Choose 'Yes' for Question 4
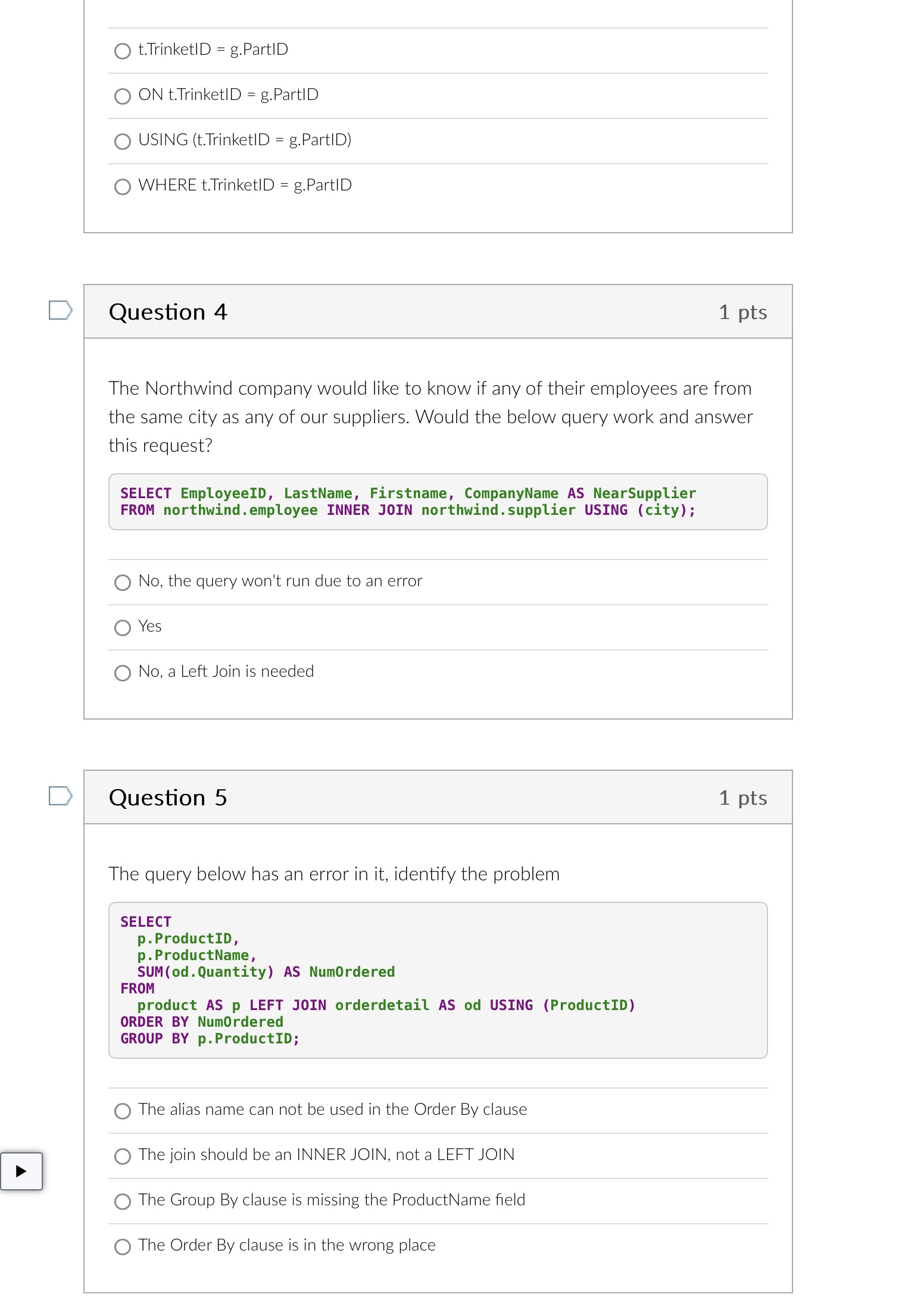 pos(122,627)
